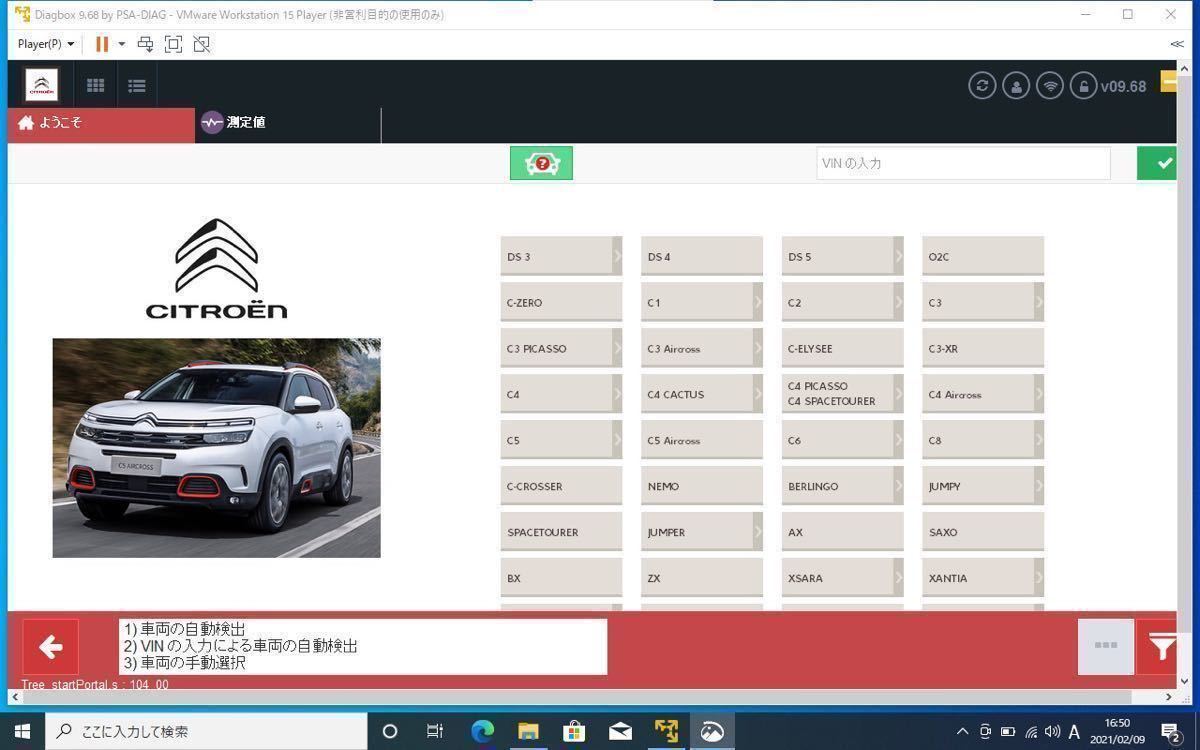Click the Windows taskbar search box
Screen dimensions: 1200x750
point(207,731)
